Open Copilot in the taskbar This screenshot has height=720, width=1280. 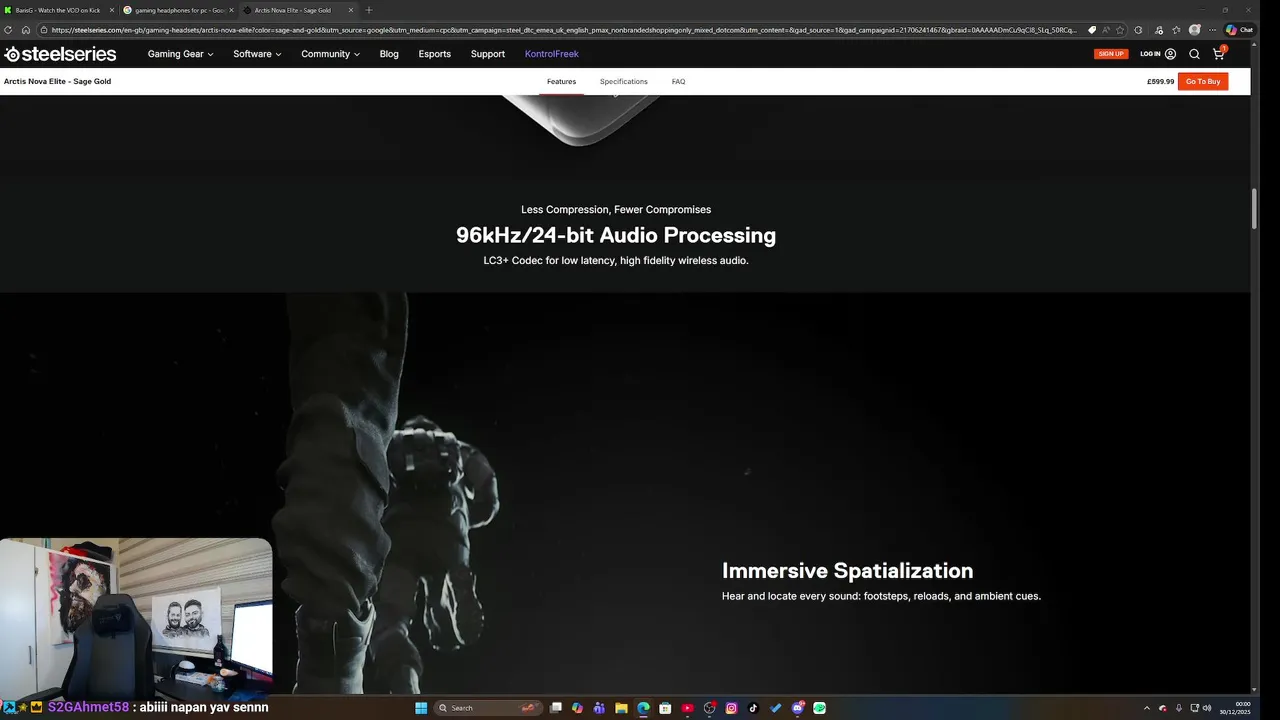coord(577,708)
